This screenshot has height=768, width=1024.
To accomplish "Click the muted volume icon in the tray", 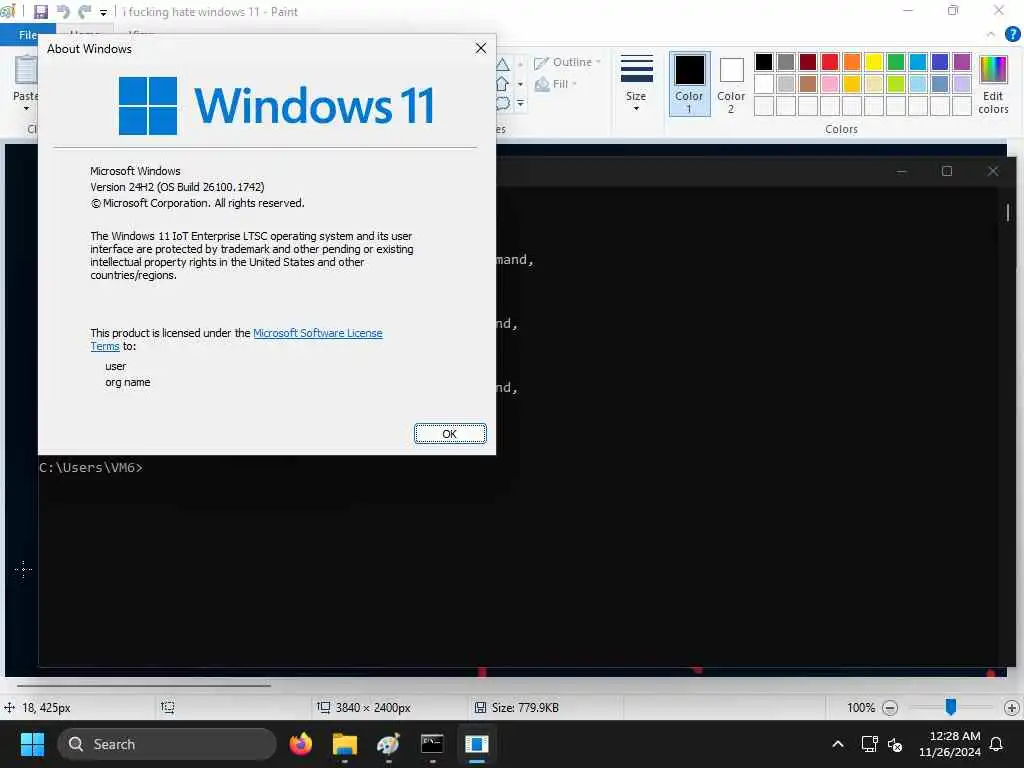I will [895, 744].
